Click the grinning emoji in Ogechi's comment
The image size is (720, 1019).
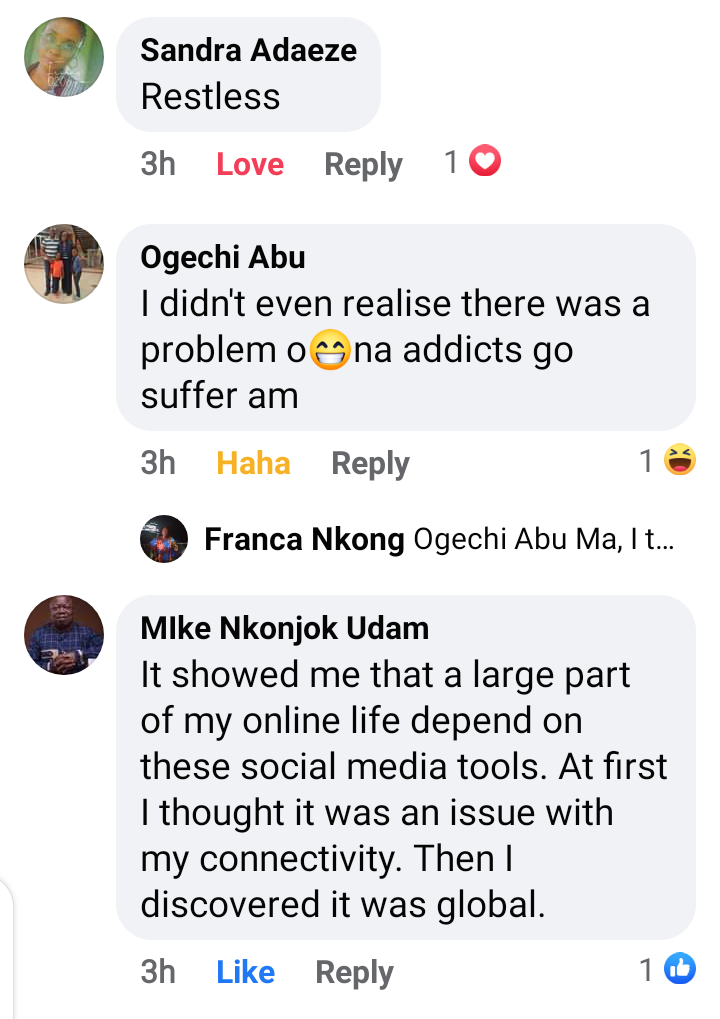(331, 352)
